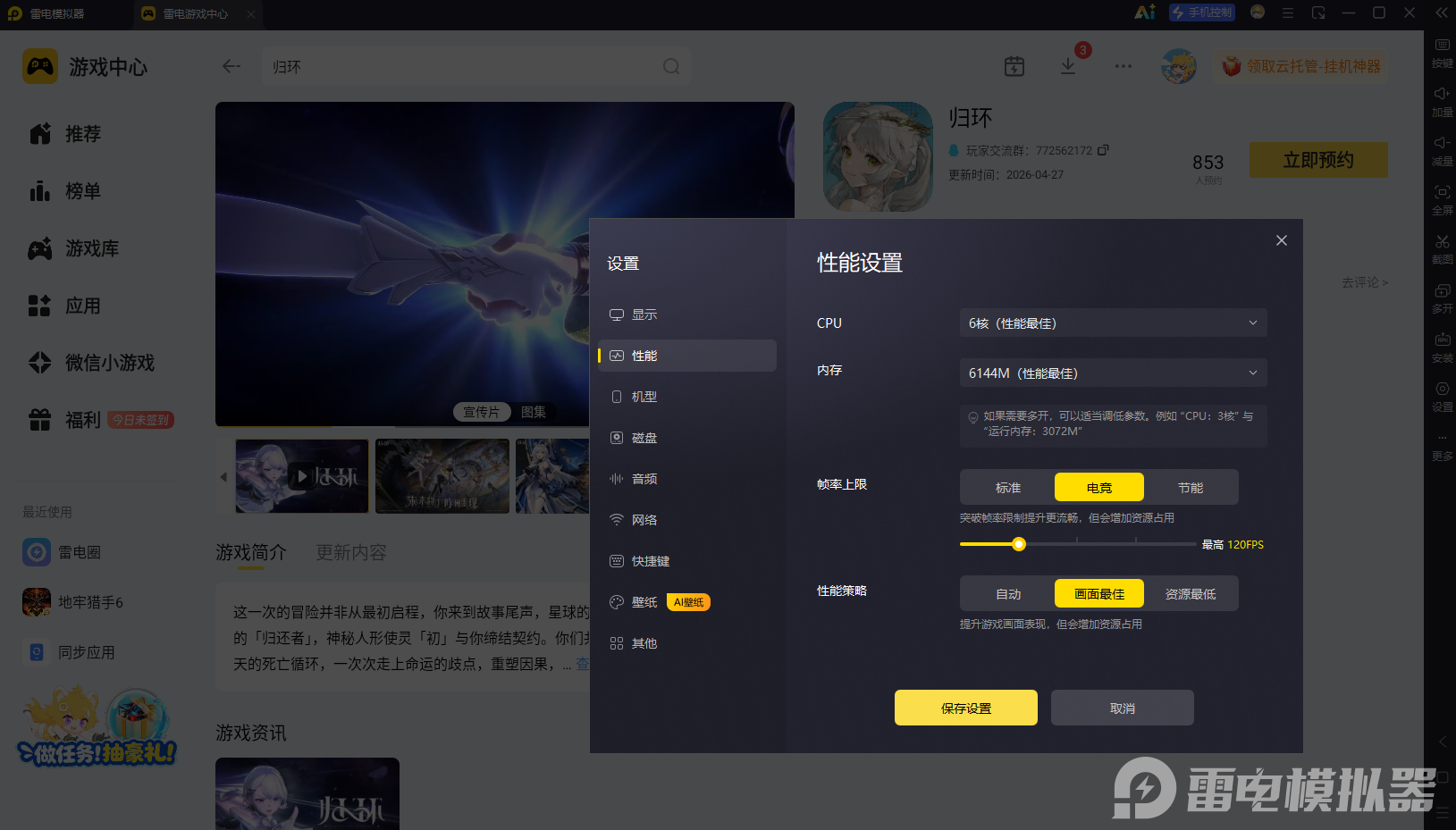
Task: Open recently used 同步应用
Action: coord(70,652)
